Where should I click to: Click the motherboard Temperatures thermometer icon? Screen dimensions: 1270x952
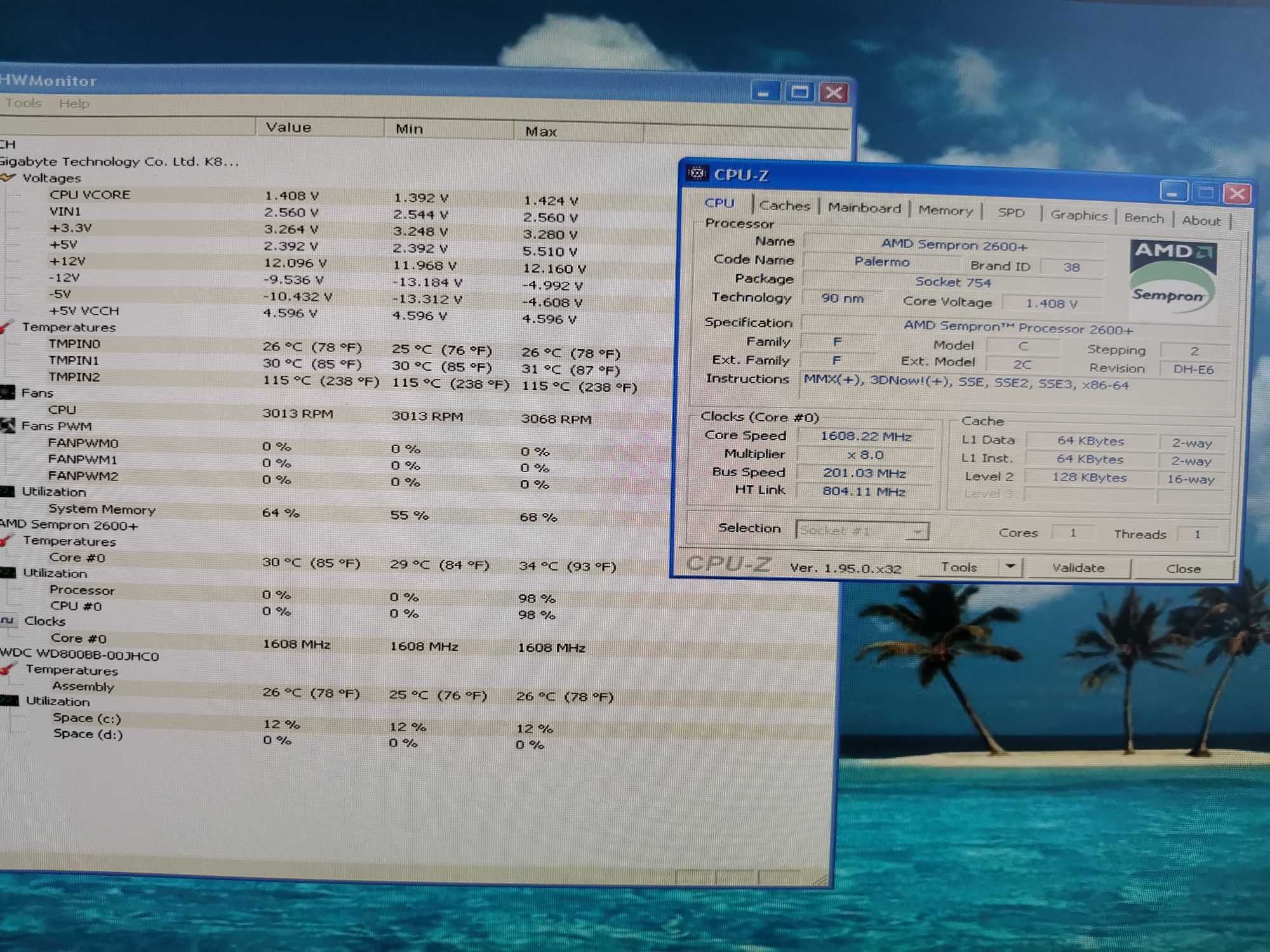point(7,327)
